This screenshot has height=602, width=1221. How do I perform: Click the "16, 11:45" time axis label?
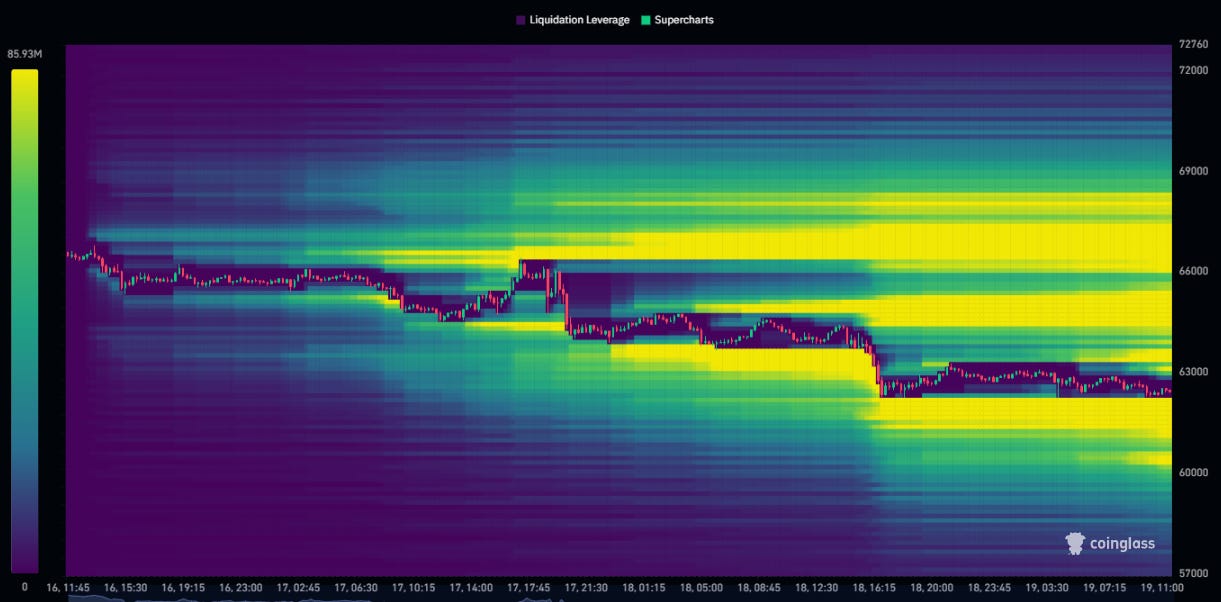tap(68, 588)
